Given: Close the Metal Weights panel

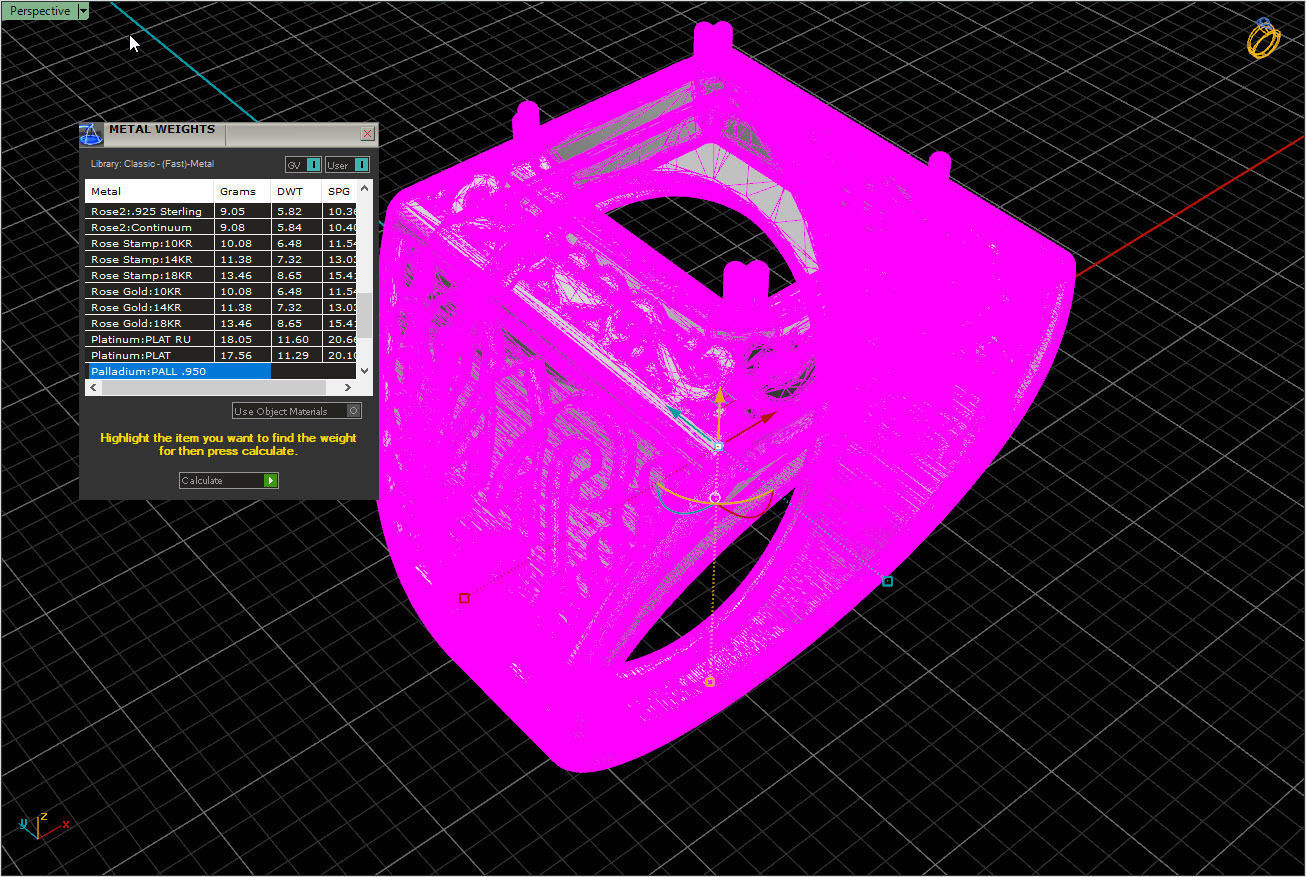Looking at the screenshot, I should [367, 134].
